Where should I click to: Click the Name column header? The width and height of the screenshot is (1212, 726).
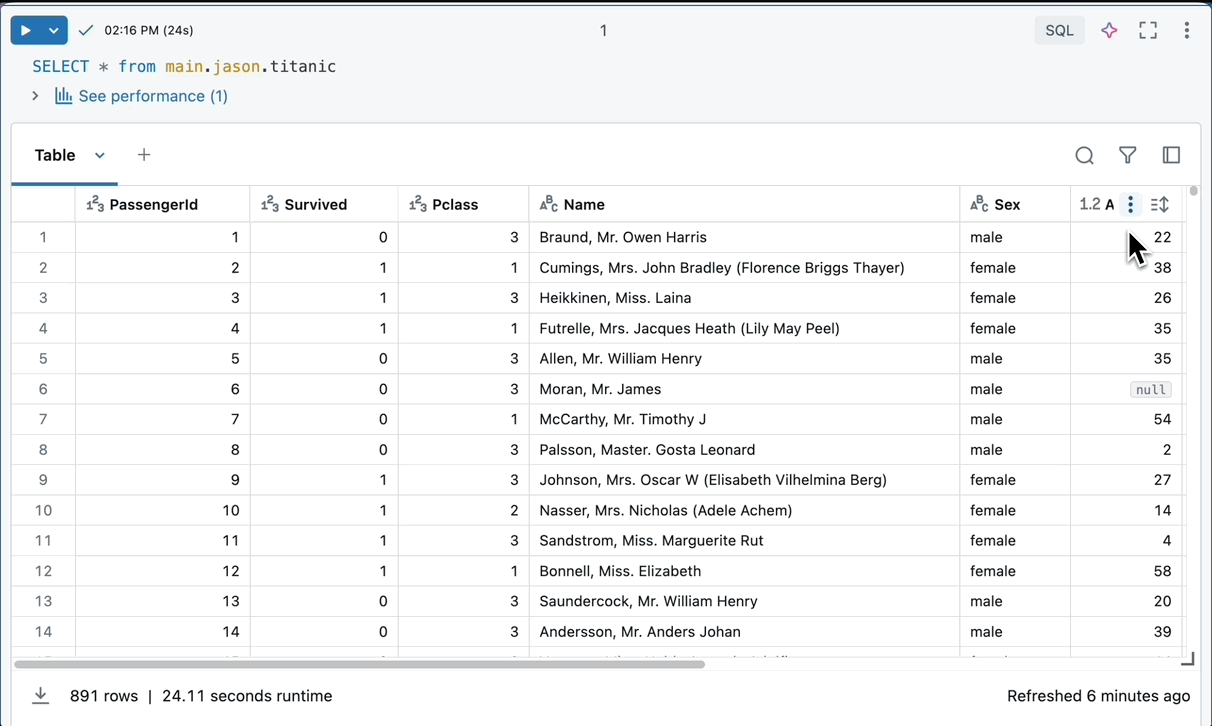coord(584,205)
